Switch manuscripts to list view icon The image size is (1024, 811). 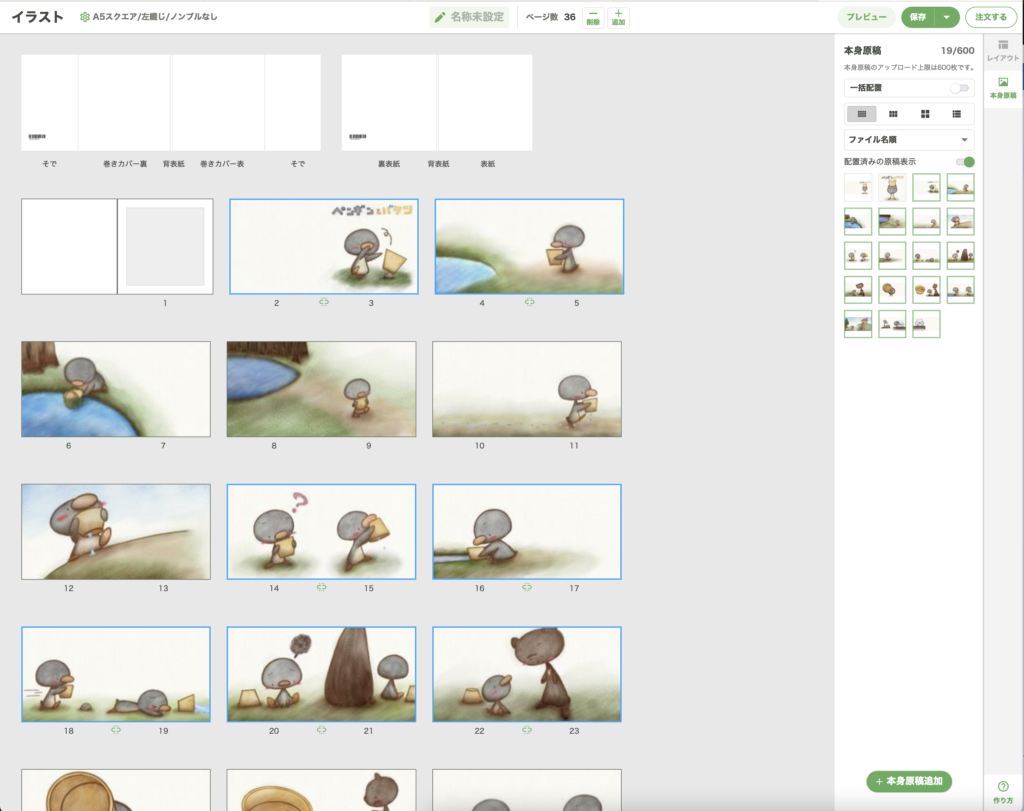957,114
